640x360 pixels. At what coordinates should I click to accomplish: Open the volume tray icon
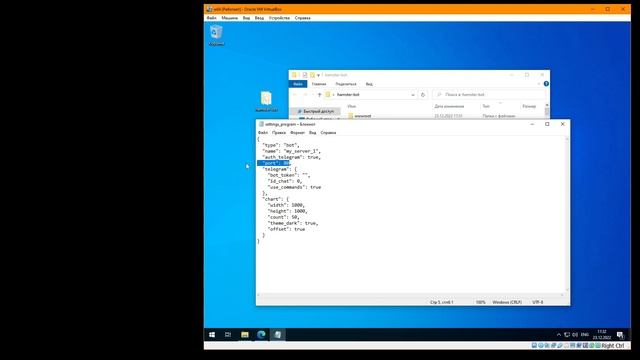point(575,335)
